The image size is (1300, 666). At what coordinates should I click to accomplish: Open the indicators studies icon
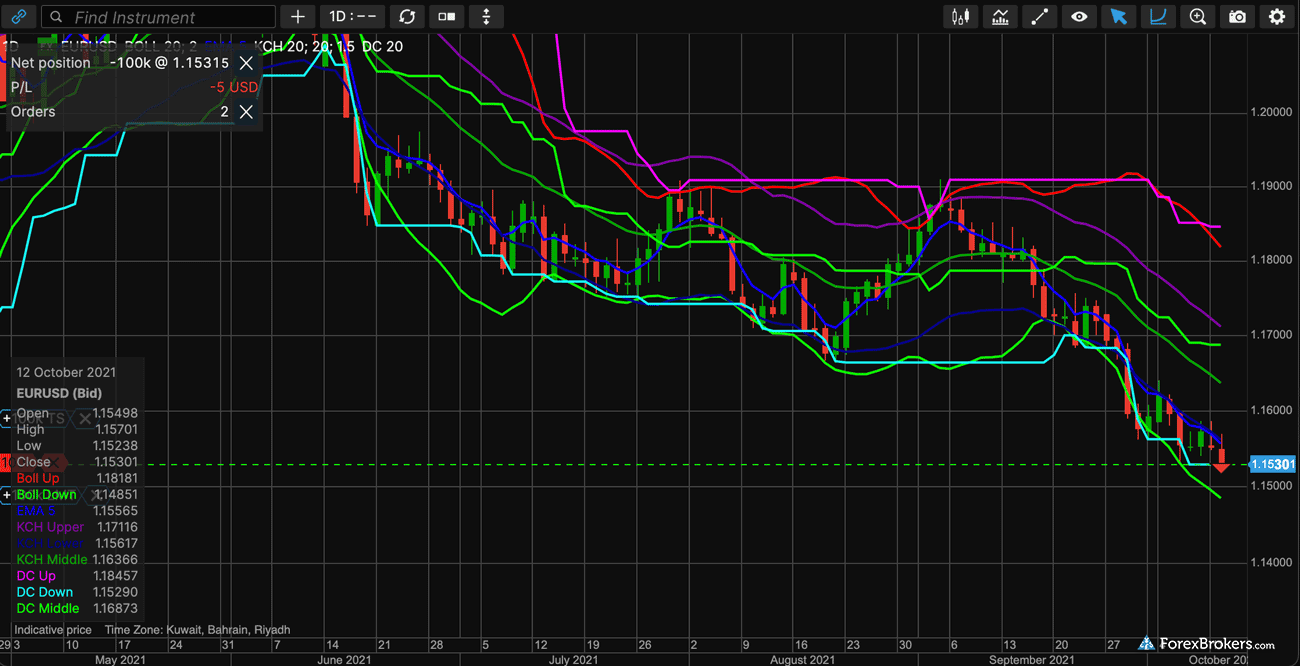click(1000, 17)
